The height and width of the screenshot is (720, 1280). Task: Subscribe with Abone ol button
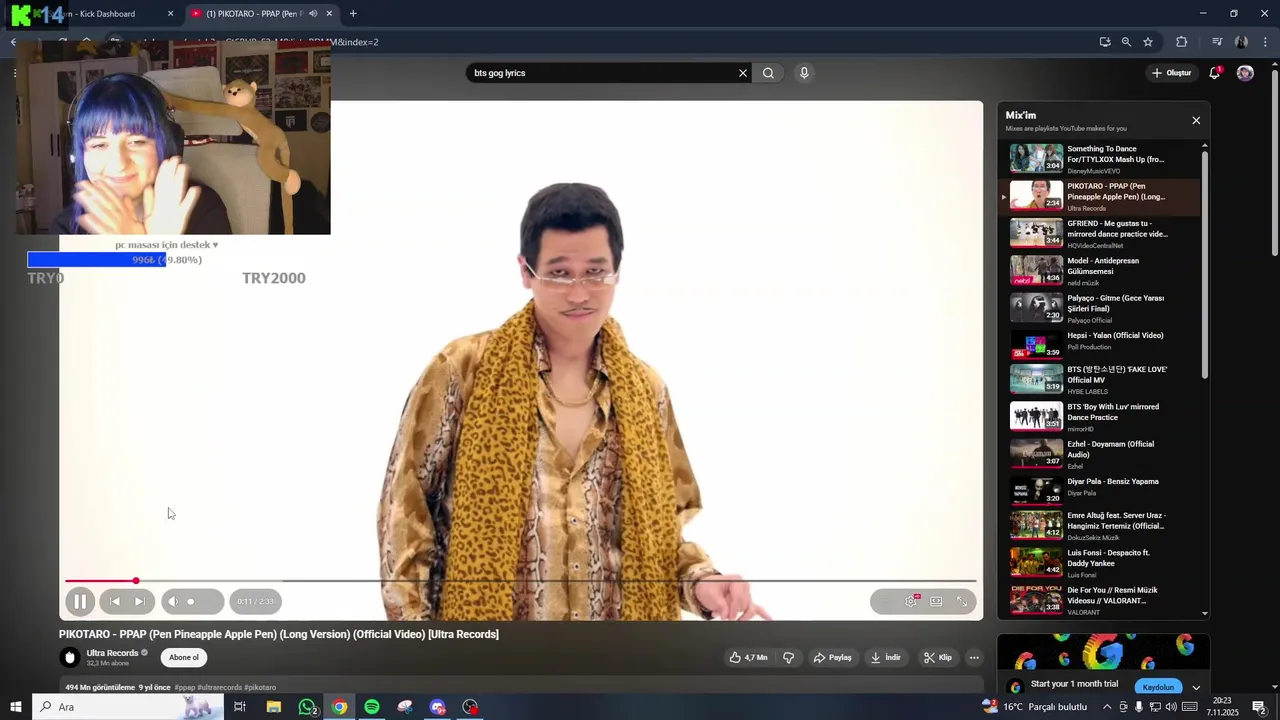tap(184, 657)
